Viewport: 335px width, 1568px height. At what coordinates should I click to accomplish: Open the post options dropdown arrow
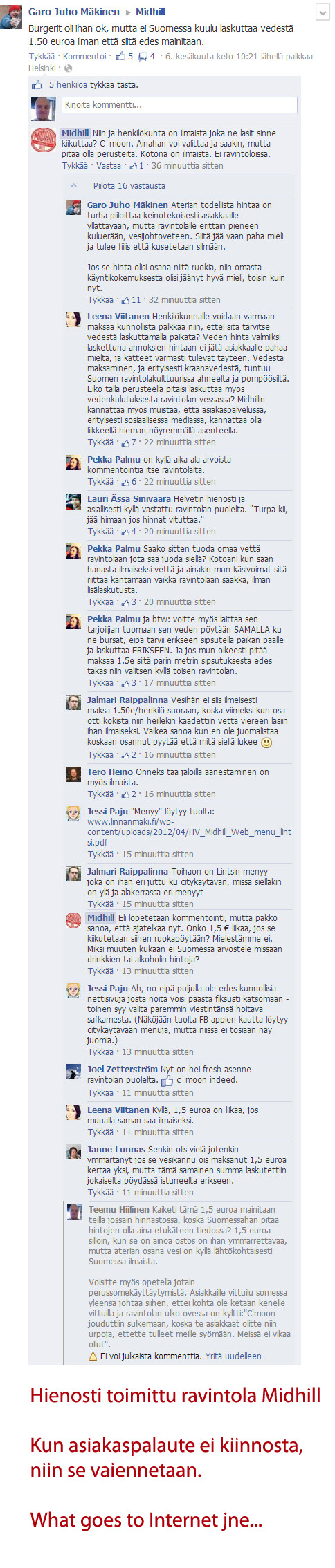(x=323, y=13)
